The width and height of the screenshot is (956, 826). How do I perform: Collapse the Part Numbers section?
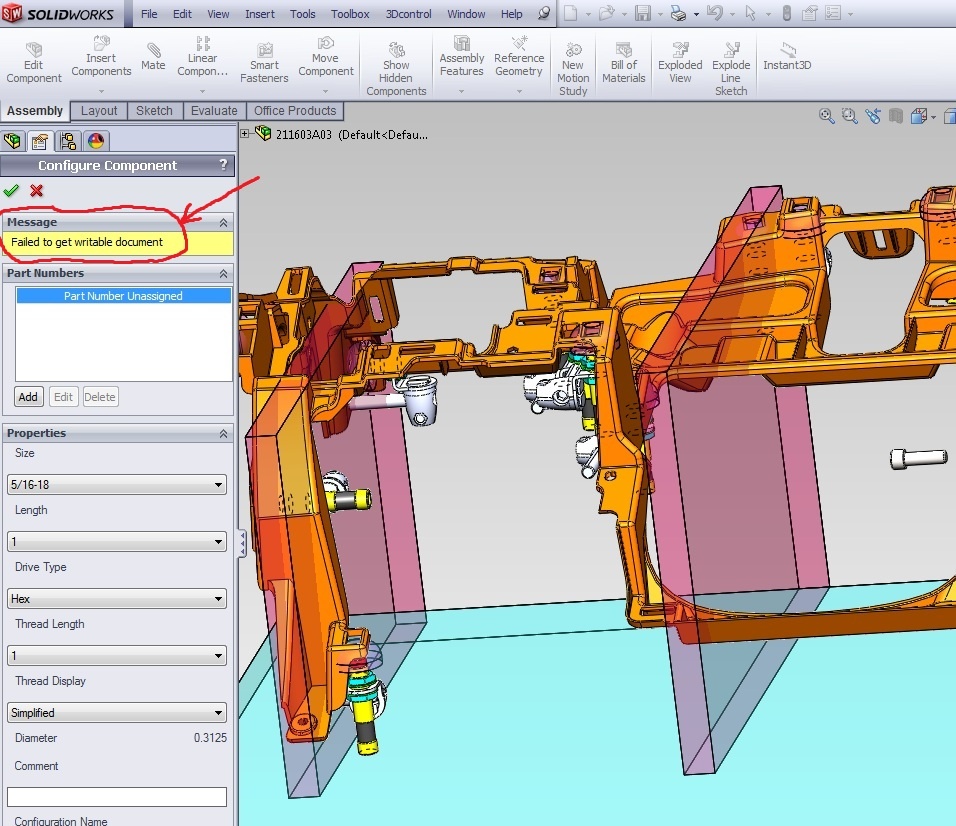pos(223,274)
